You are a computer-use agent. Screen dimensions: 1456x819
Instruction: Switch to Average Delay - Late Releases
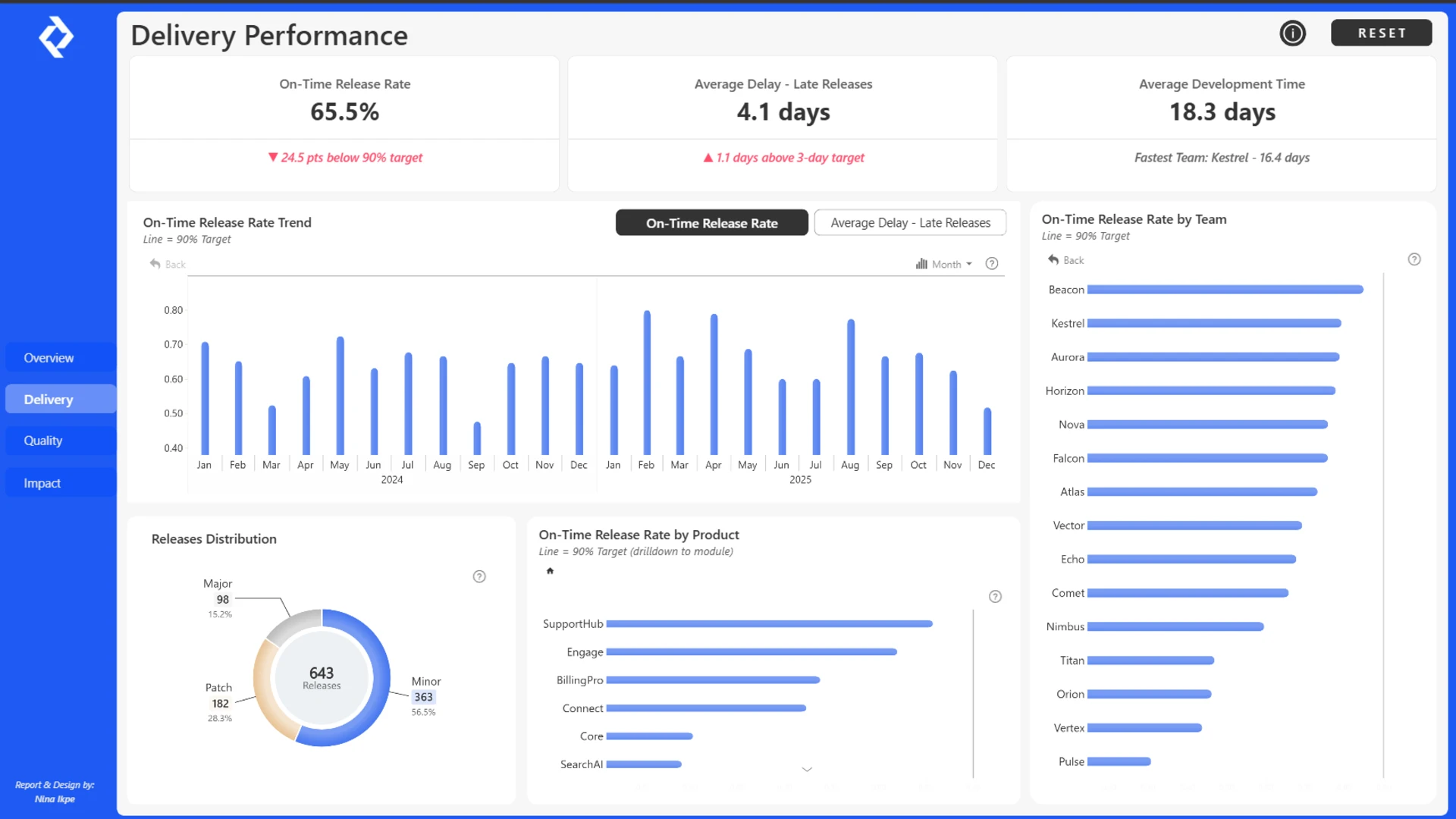910,223
